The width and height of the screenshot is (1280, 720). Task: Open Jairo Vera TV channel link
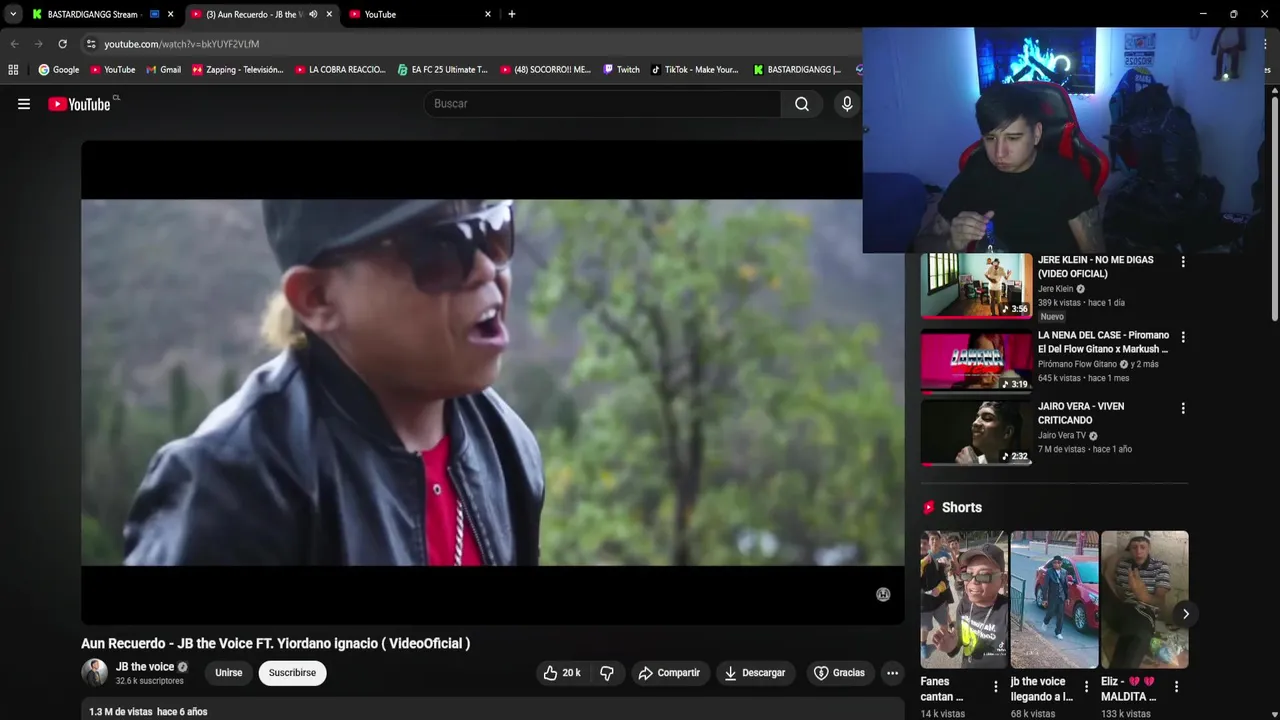pos(1062,435)
